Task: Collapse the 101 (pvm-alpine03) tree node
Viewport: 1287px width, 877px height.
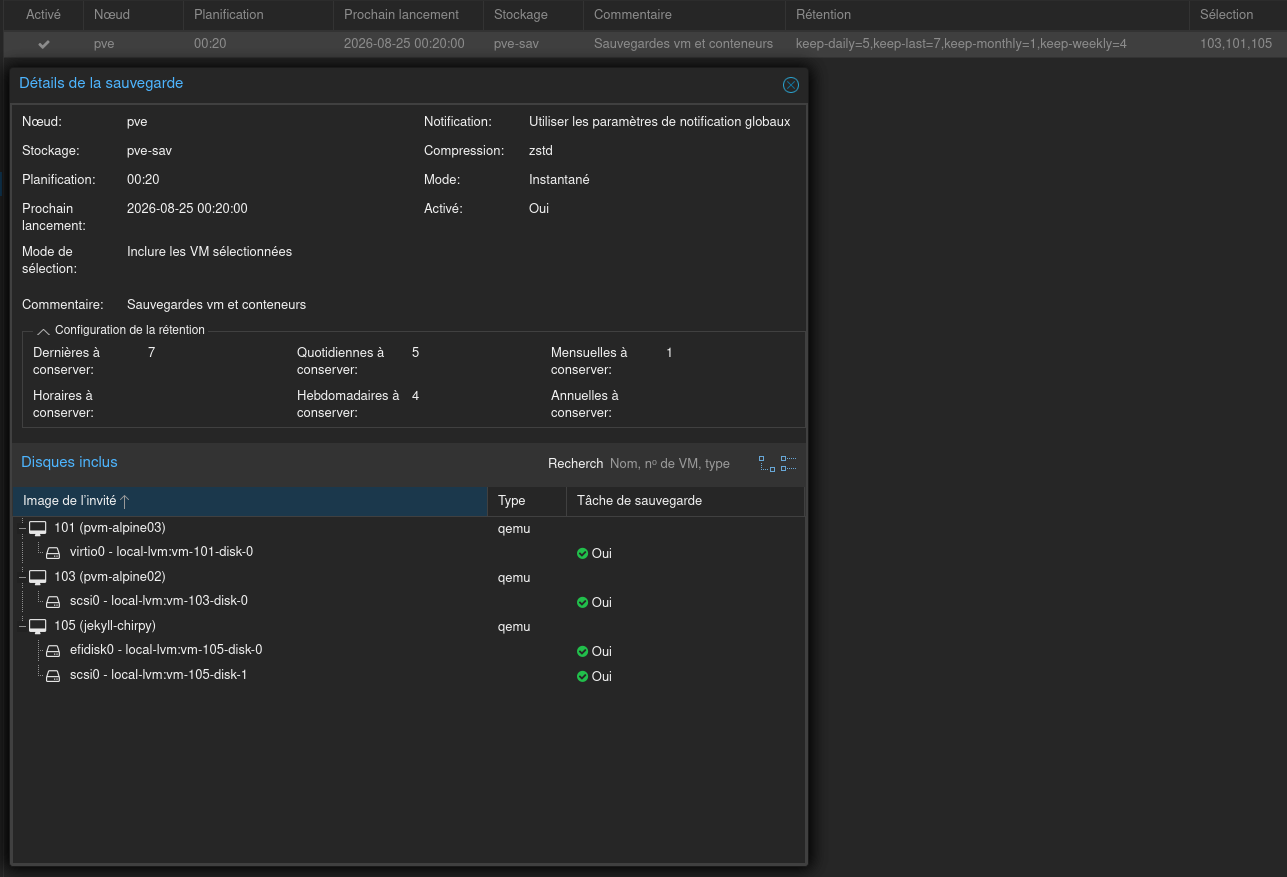Action: click(22, 528)
